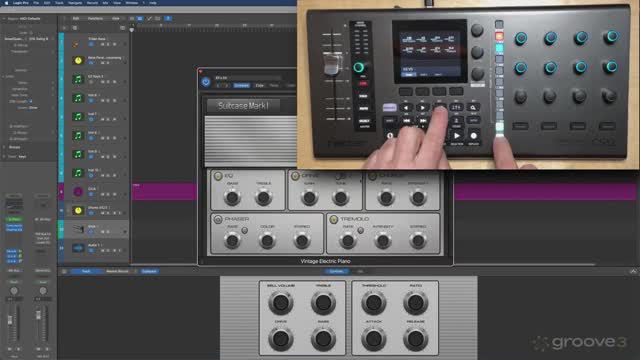The width and height of the screenshot is (640, 360).
Task: Open the Logic Pro menu
Action: (20, 2)
